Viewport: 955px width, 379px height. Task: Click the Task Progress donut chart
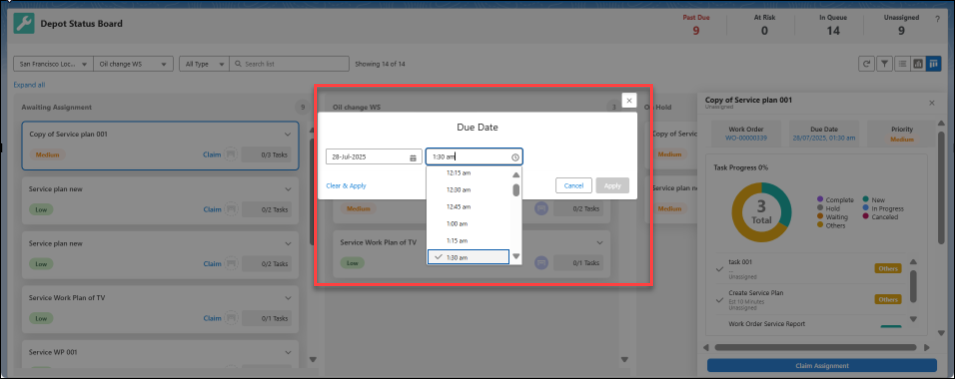click(761, 212)
